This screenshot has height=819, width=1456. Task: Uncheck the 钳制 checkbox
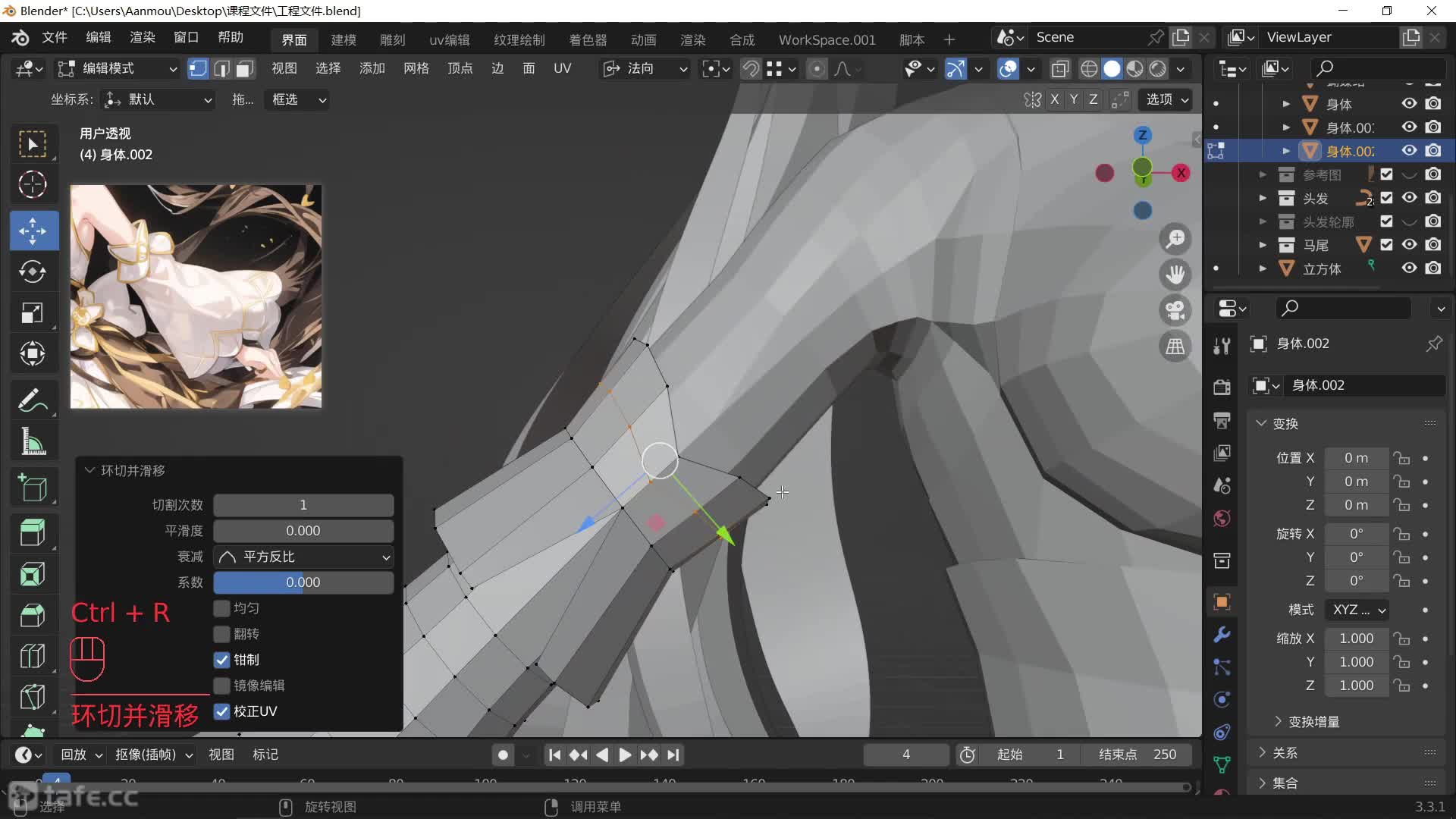point(221,660)
